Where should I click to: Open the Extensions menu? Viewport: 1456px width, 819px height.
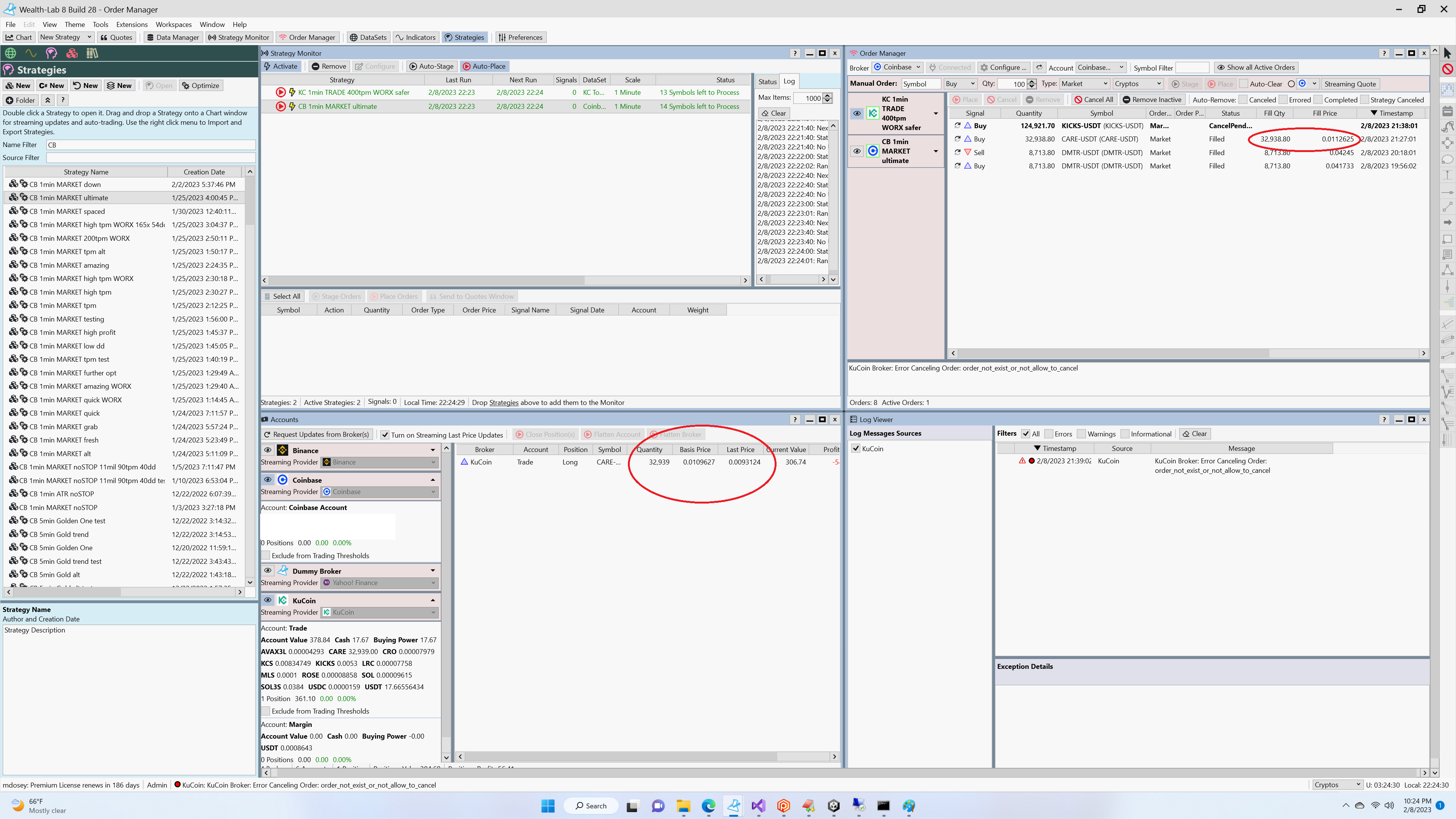click(132, 24)
